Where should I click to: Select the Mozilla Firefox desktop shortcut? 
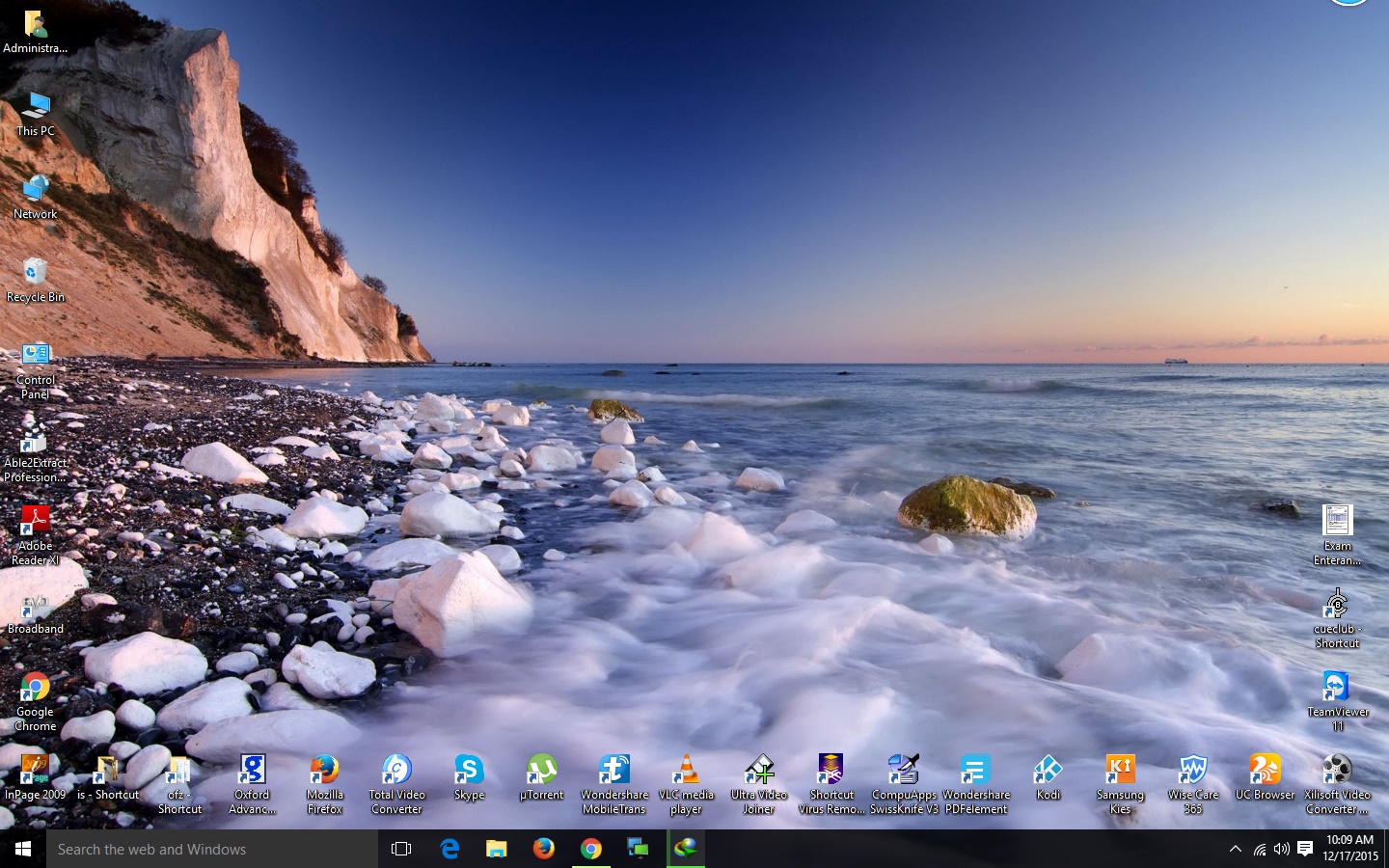[324, 786]
